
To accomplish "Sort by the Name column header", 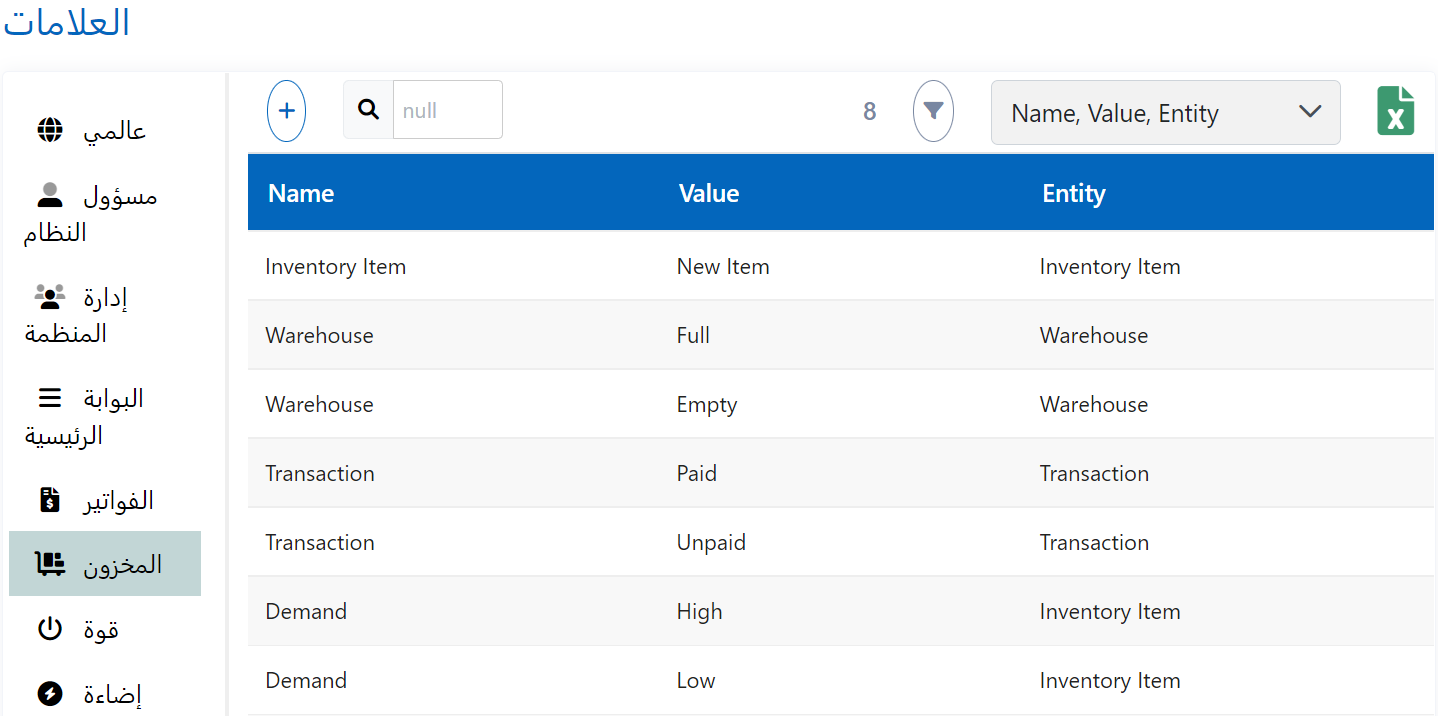I will [x=301, y=193].
